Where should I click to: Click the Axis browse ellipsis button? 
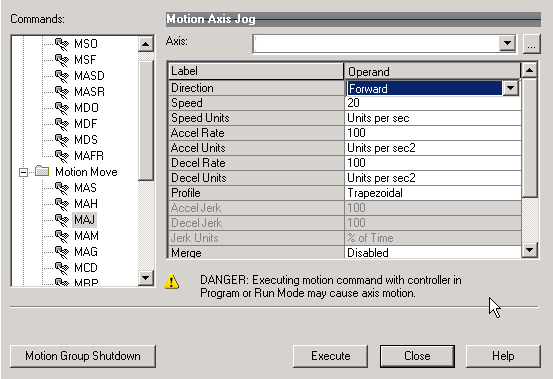pyautogui.click(x=531, y=44)
